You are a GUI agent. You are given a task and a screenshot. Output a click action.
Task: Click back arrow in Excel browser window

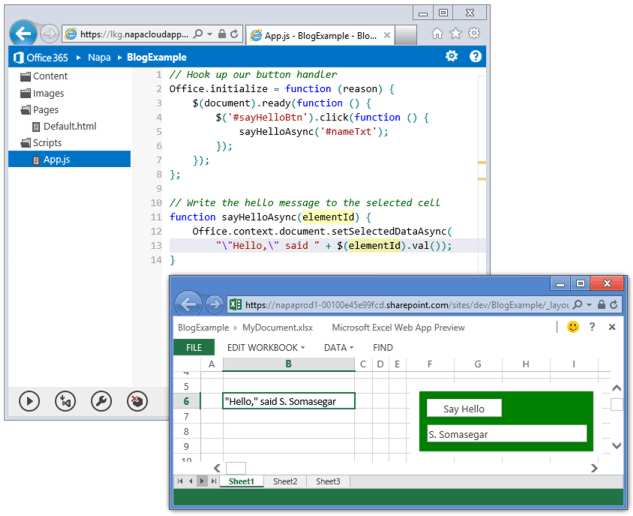coord(188,304)
